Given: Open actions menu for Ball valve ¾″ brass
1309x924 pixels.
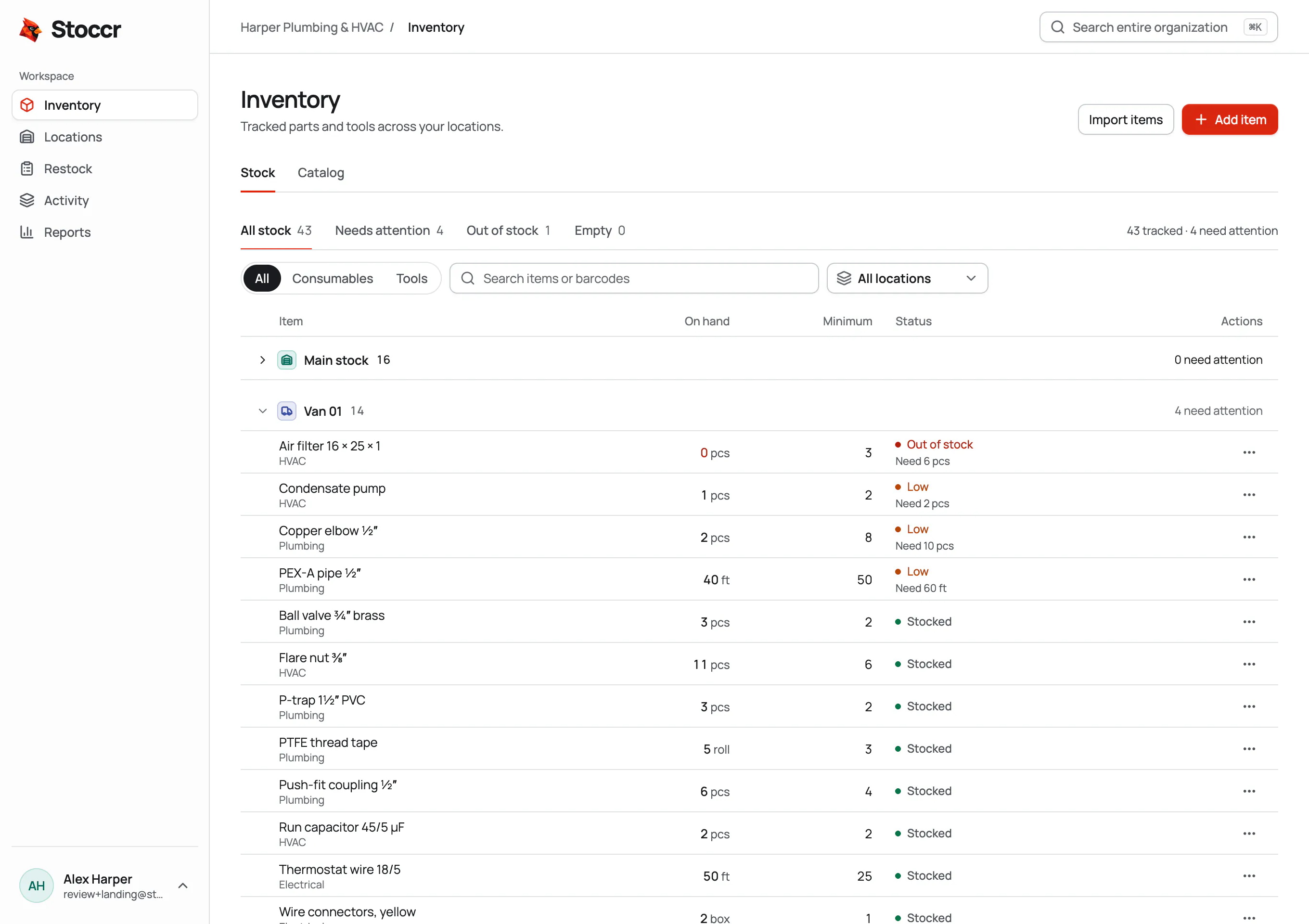Looking at the screenshot, I should [x=1248, y=622].
